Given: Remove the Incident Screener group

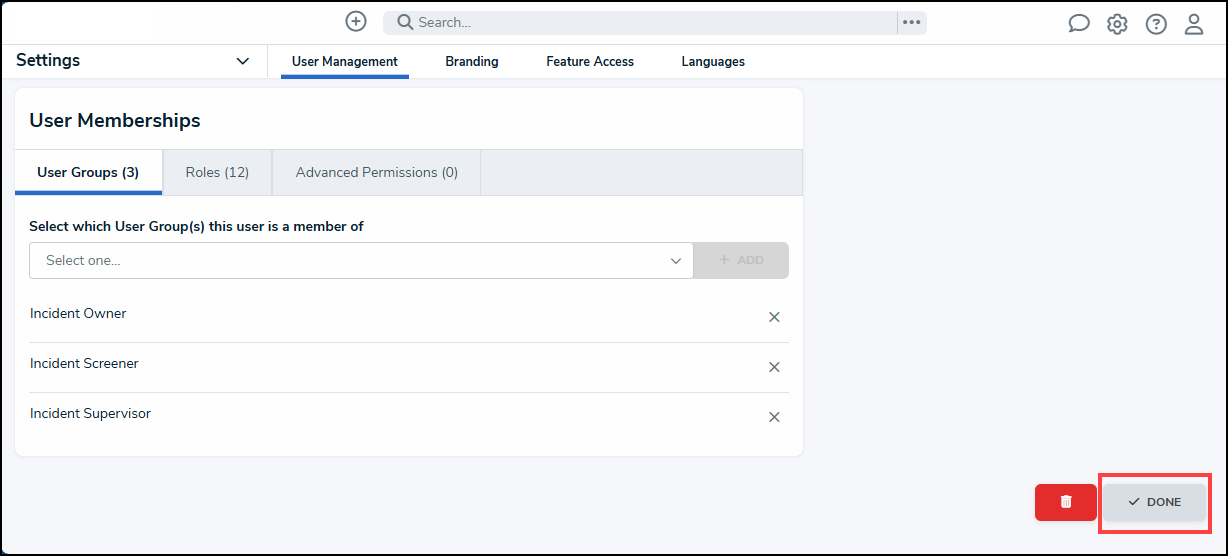Looking at the screenshot, I should [774, 367].
